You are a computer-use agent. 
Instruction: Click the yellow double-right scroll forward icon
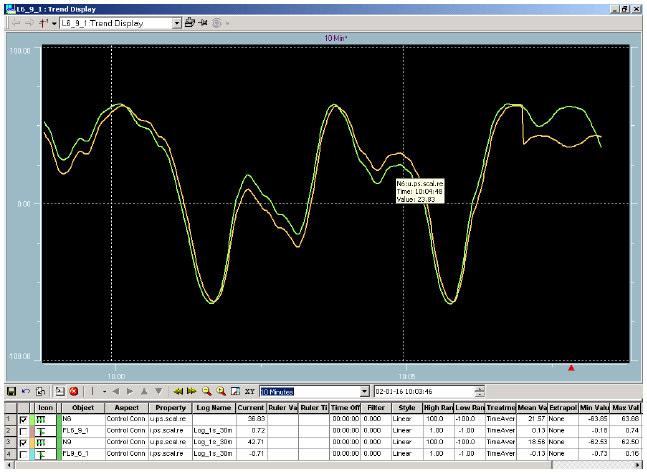(x=191, y=391)
